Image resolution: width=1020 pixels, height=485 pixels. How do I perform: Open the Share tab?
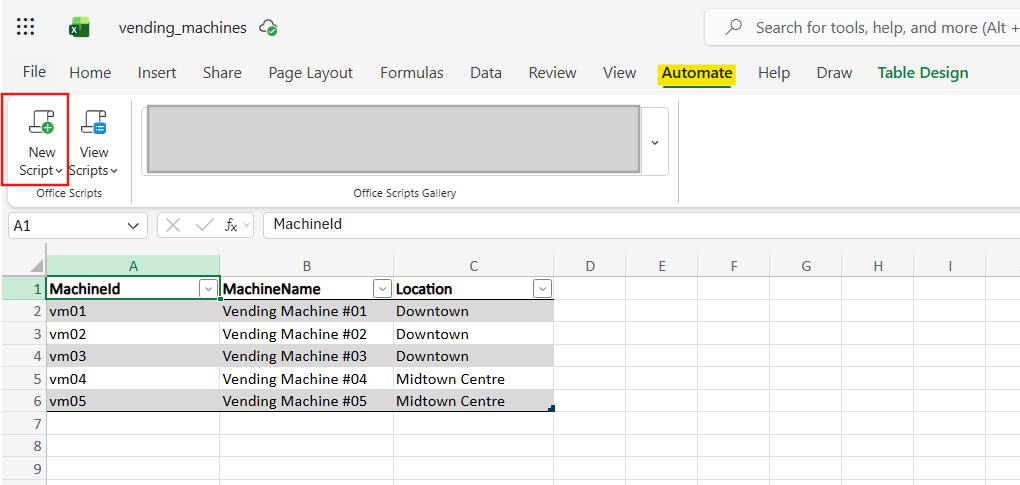click(222, 73)
